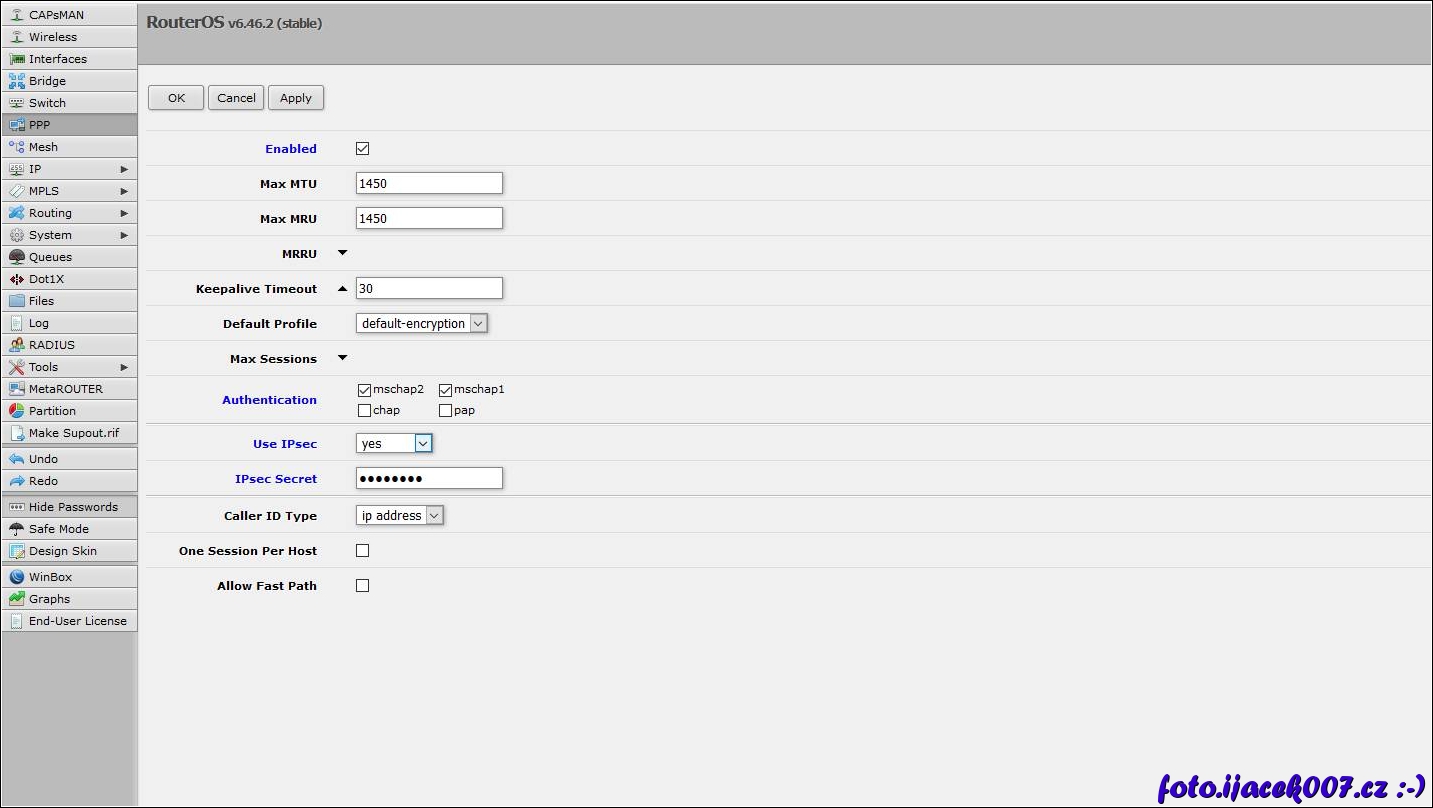Image resolution: width=1433 pixels, height=808 pixels.
Task: Click the Wireless icon in sidebar
Action: pos(17,37)
